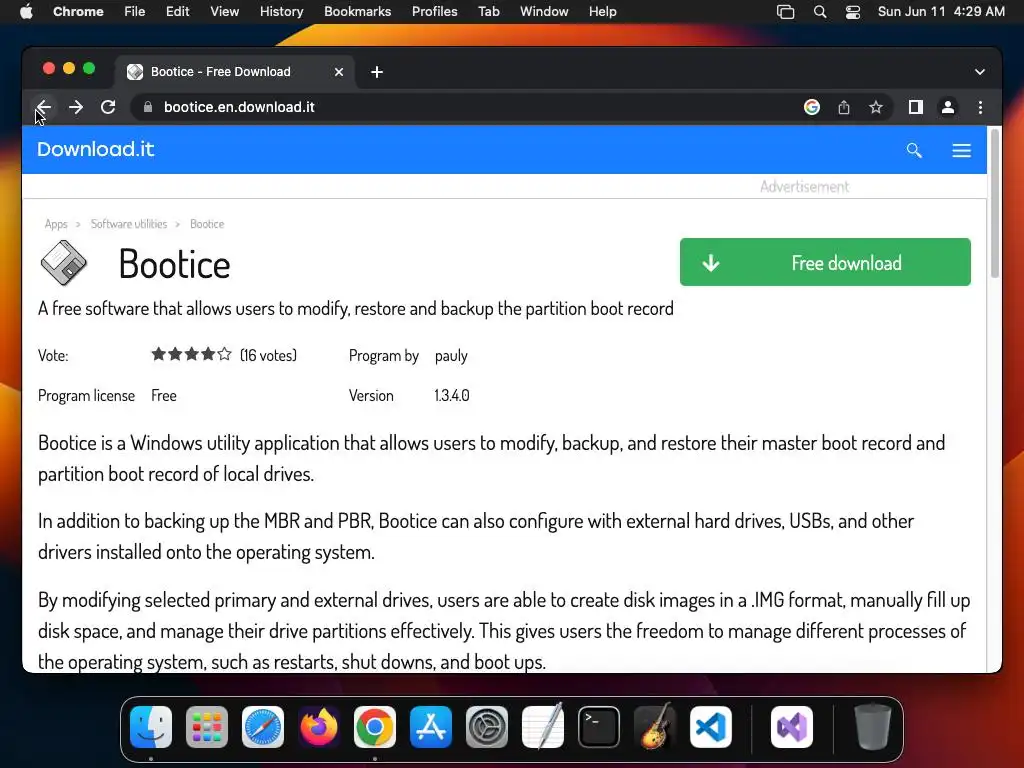Open the Google icon in address bar
Image resolution: width=1024 pixels, height=768 pixels.
[x=812, y=107]
